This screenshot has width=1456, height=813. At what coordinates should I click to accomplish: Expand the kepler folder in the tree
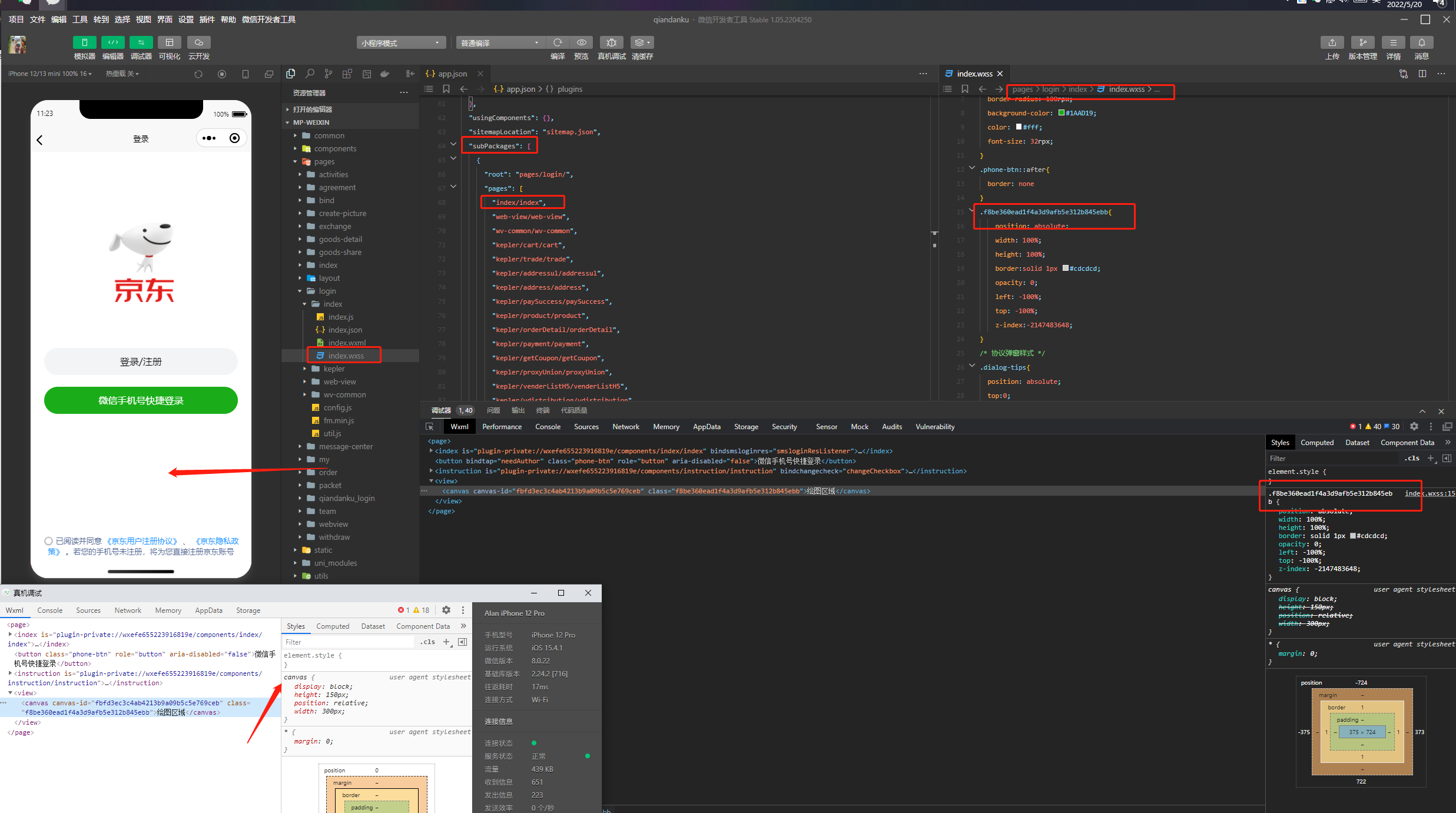coord(334,369)
